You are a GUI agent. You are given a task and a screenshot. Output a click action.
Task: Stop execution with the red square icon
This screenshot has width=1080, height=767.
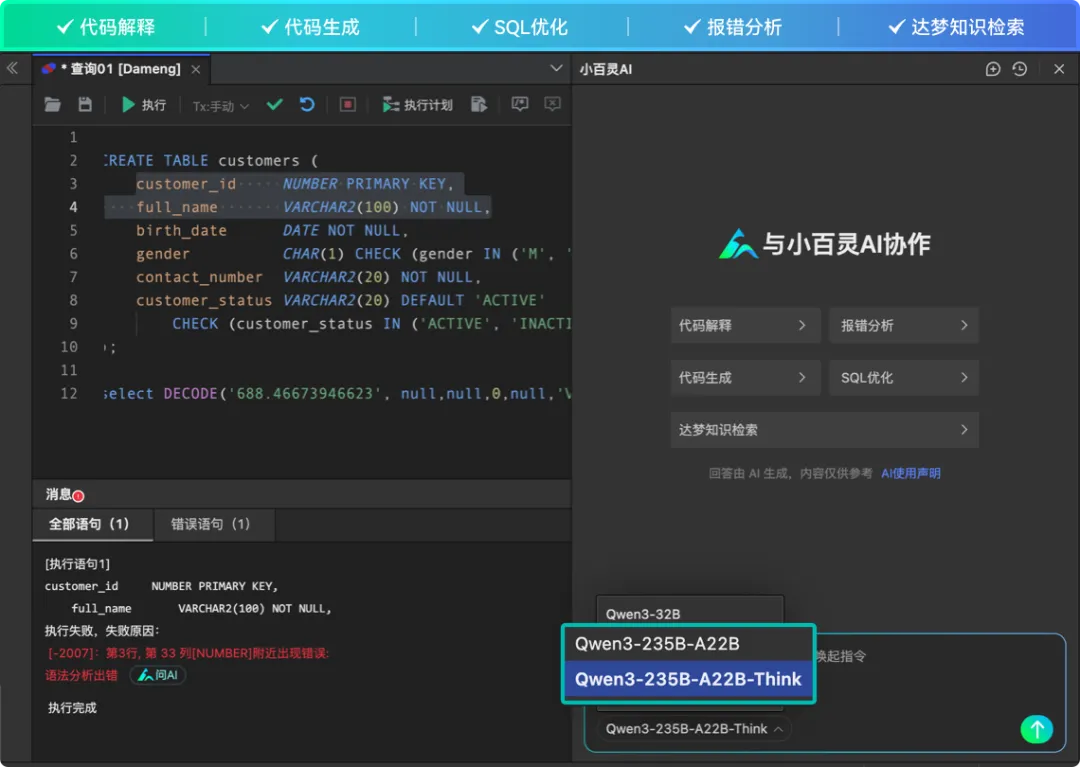click(x=348, y=105)
